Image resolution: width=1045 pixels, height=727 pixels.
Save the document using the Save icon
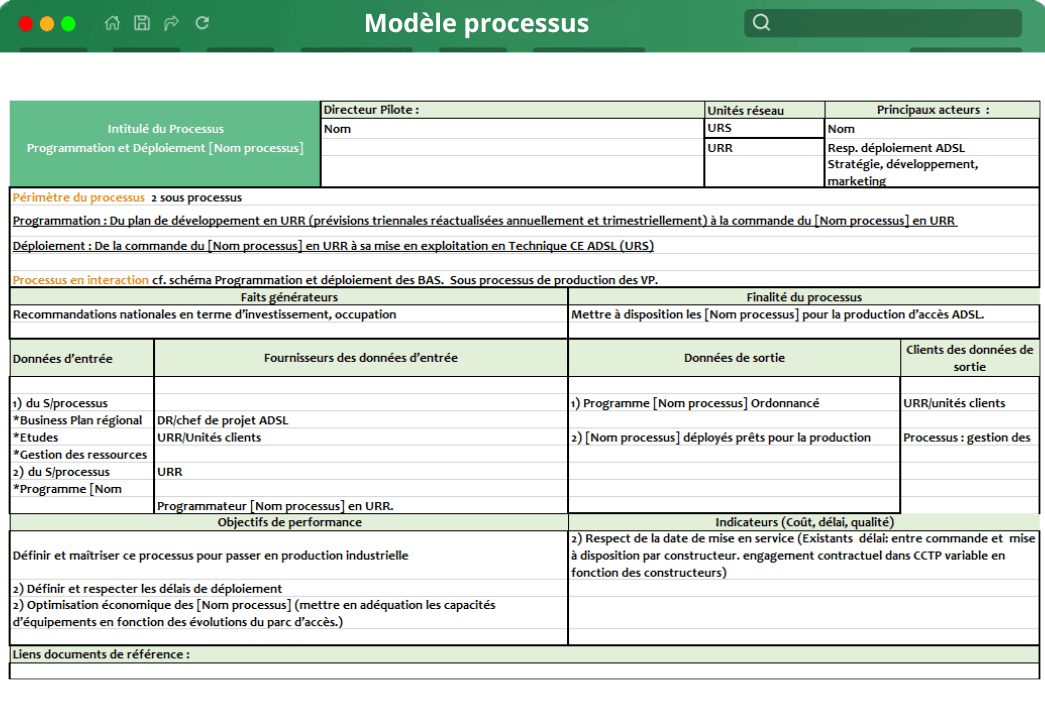point(141,22)
